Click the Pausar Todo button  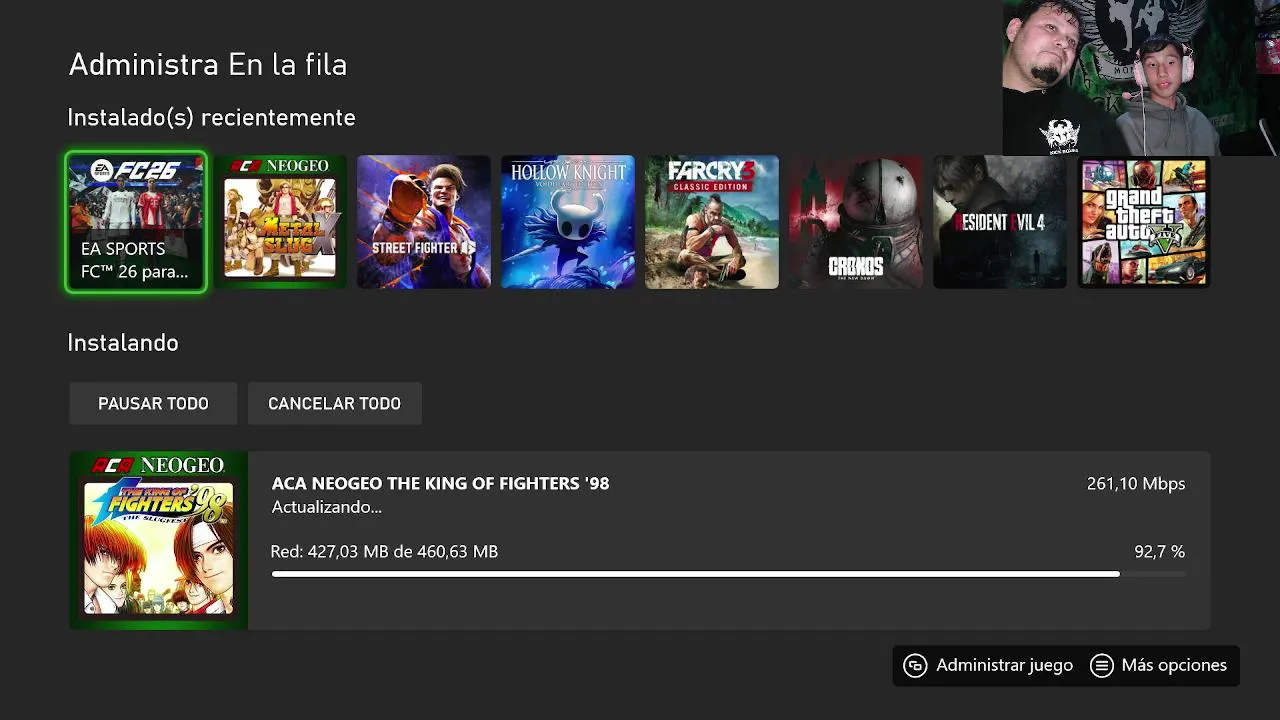(x=153, y=404)
